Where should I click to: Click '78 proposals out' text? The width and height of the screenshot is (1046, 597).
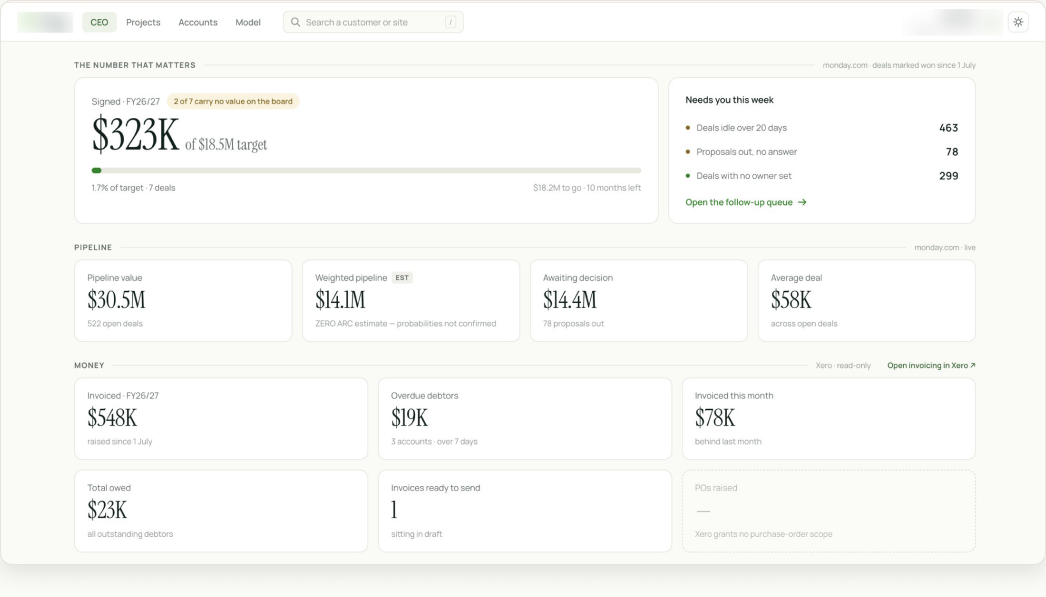click(573, 324)
